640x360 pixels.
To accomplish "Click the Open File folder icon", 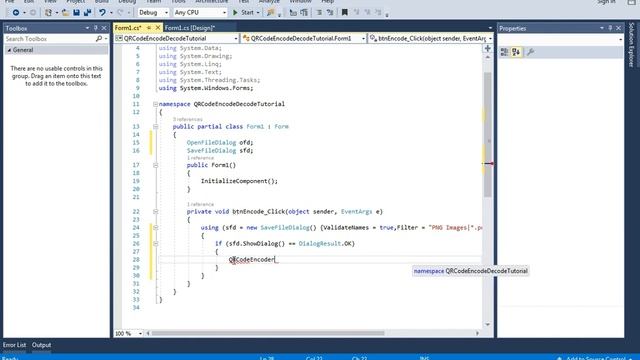I will 65,13.
